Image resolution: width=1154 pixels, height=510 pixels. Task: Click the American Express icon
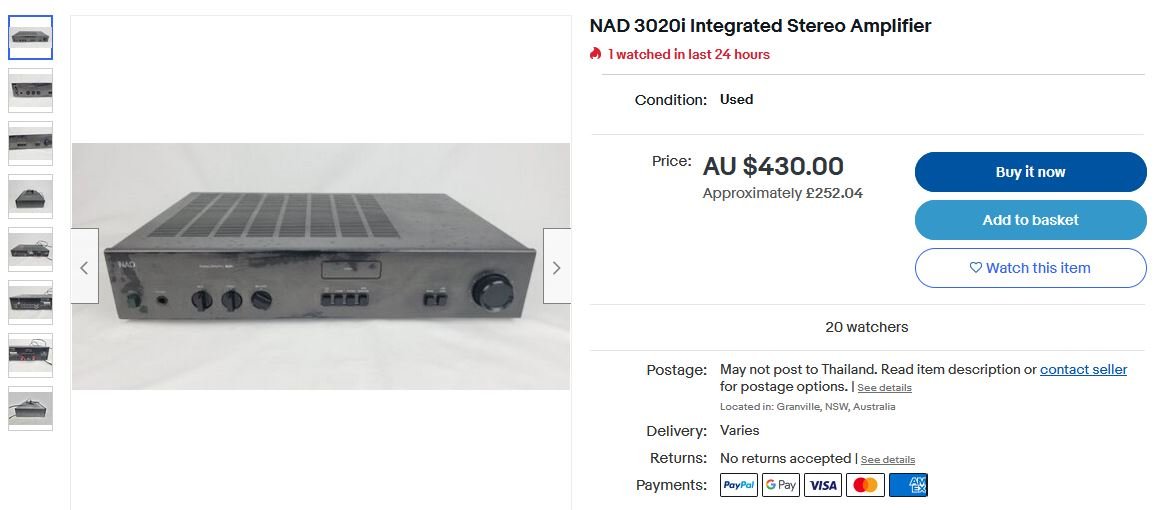click(907, 485)
